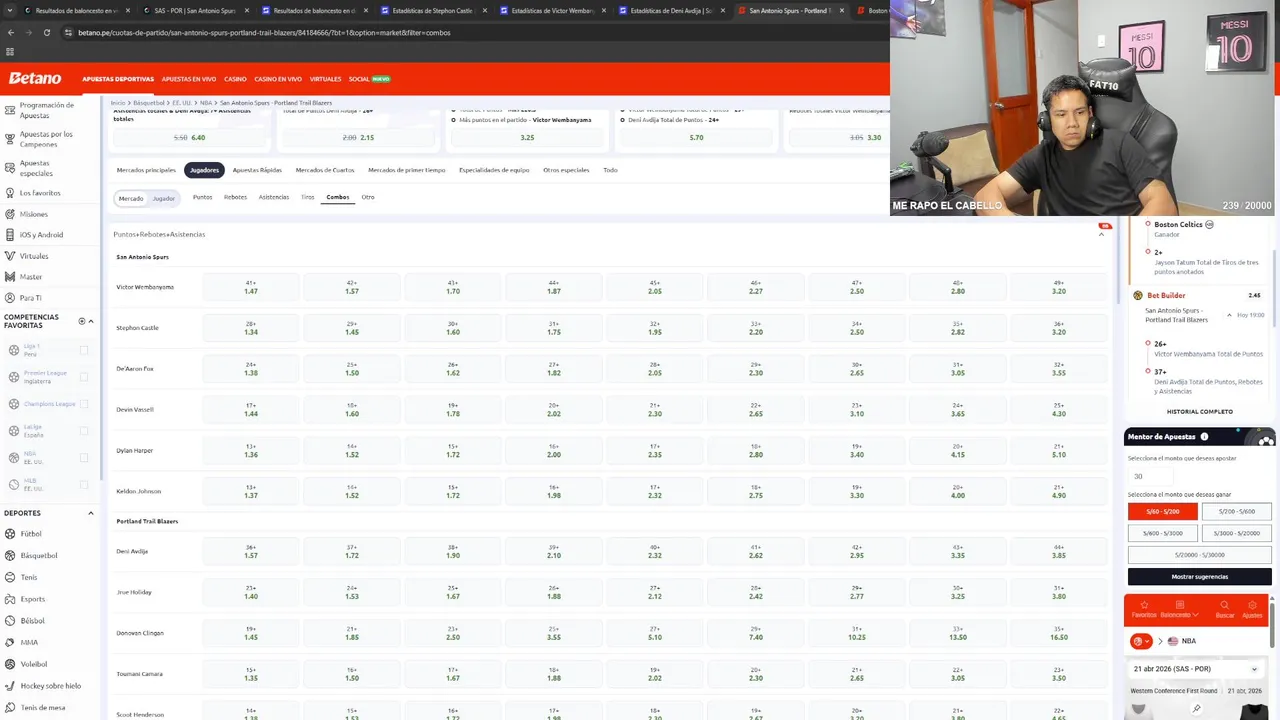Open 21 abr 2026 (SAS - POR) dropdown
Image resolution: width=1280 pixels, height=720 pixels.
coord(1197,668)
